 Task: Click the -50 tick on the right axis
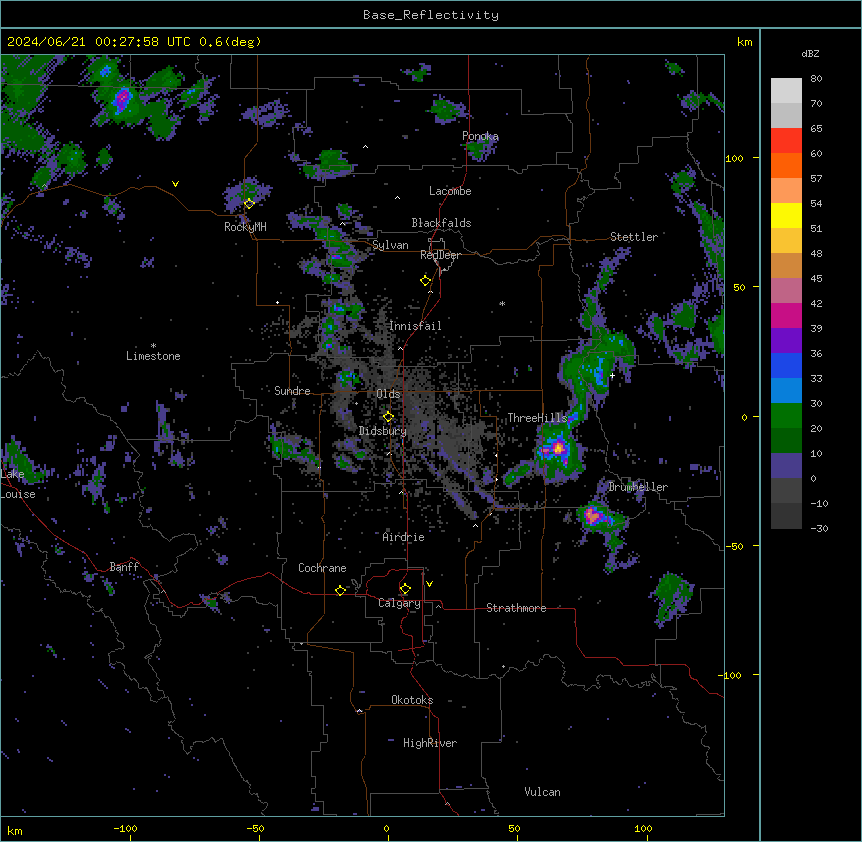734,546
